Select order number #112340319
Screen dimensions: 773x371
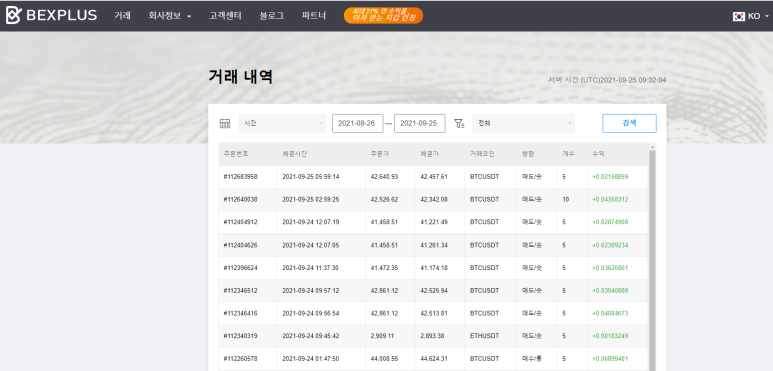241,336
